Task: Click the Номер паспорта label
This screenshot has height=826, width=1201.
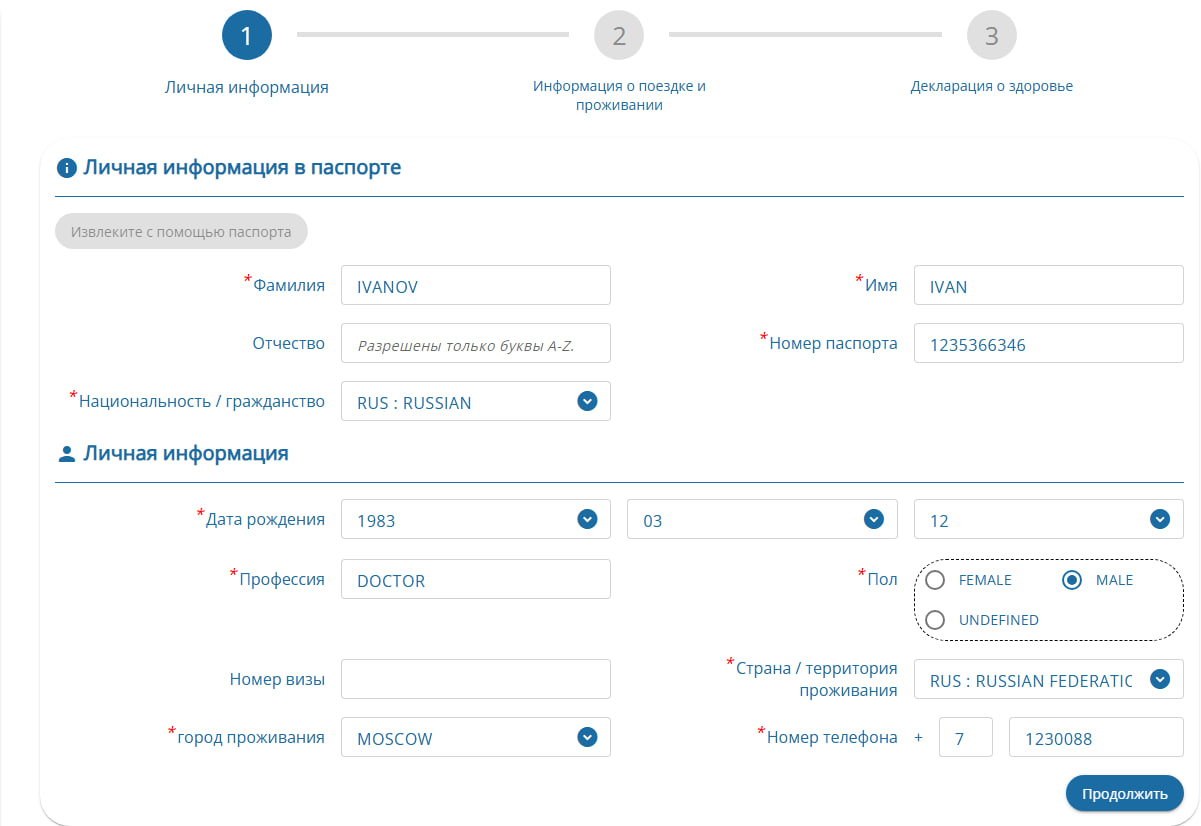Action: (833, 343)
